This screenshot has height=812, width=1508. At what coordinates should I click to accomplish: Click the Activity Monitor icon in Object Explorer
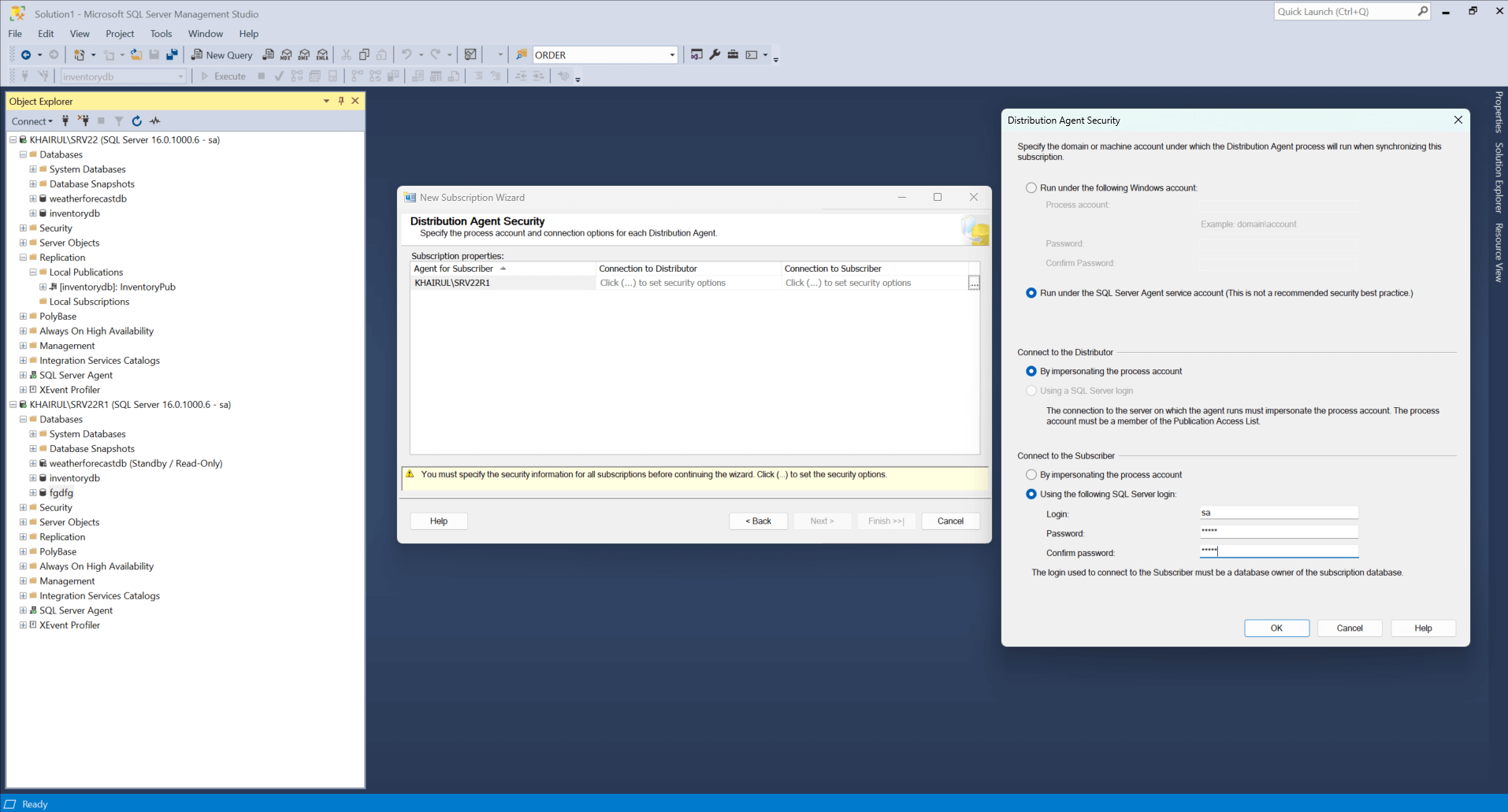click(155, 121)
